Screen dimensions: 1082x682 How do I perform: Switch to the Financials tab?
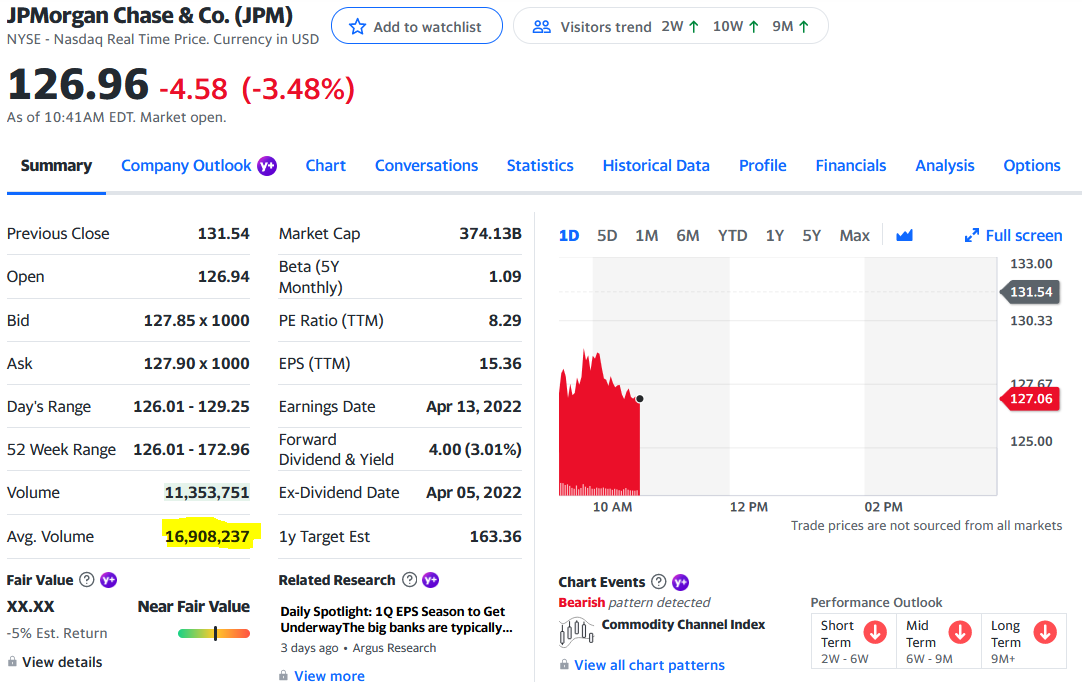coord(851,166)
